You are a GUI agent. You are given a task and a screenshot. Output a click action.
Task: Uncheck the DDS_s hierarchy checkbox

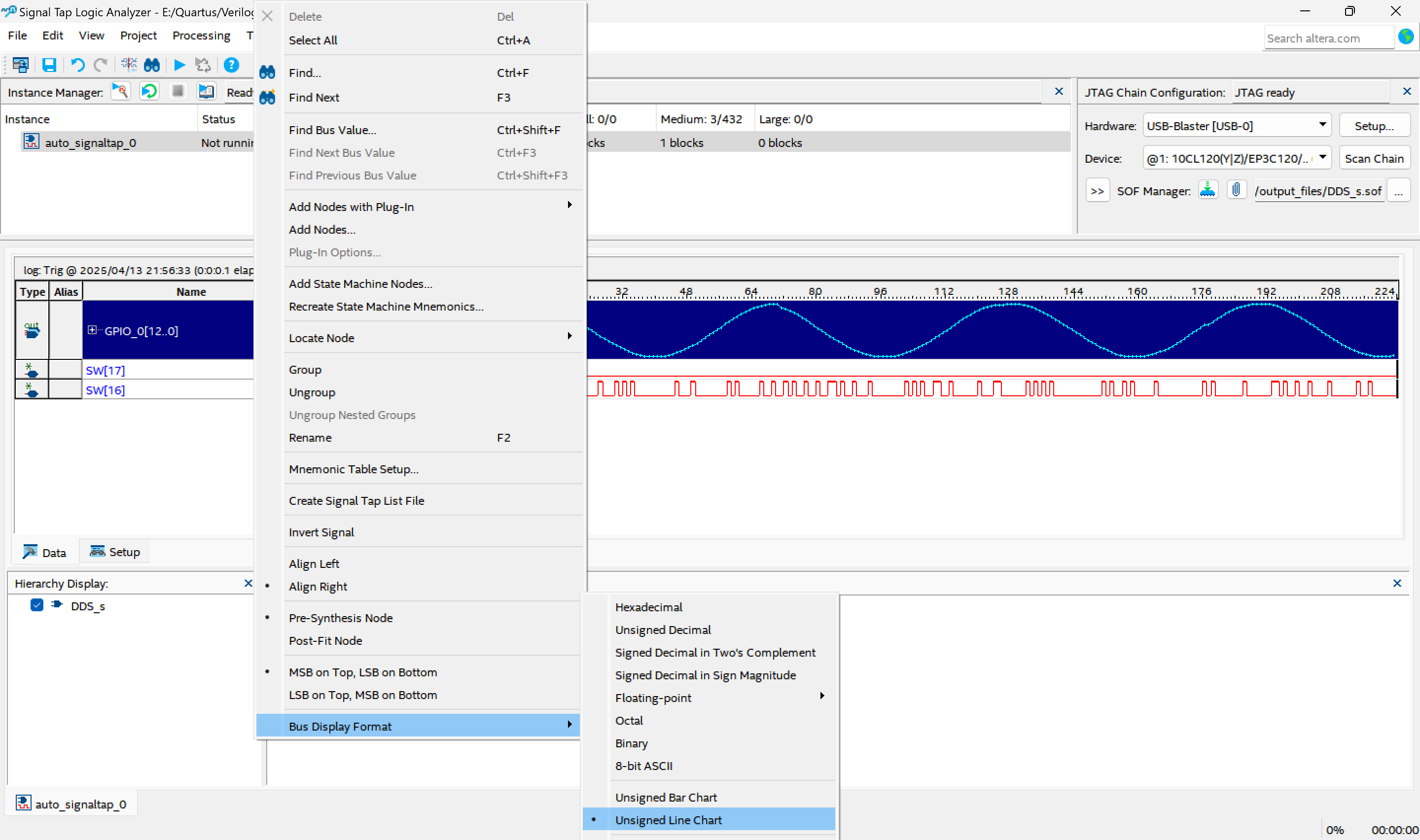pyautogui.click(x=37, y=605)
